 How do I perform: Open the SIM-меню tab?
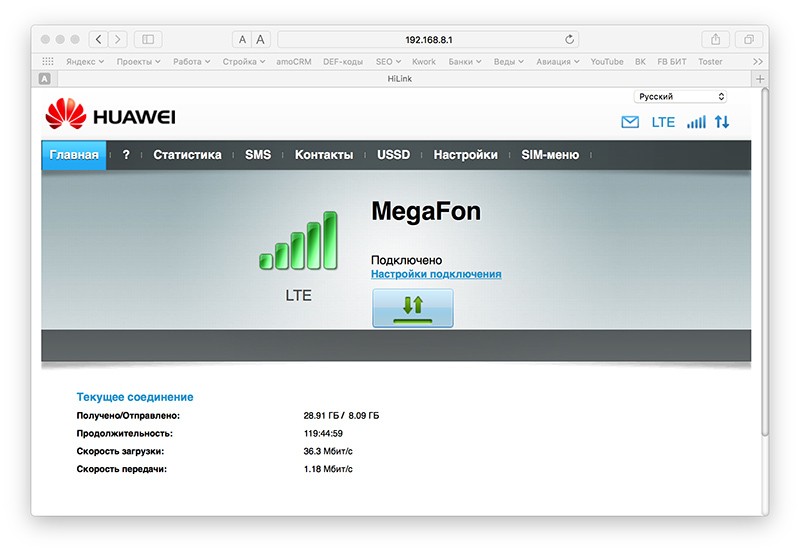[550, 155]
